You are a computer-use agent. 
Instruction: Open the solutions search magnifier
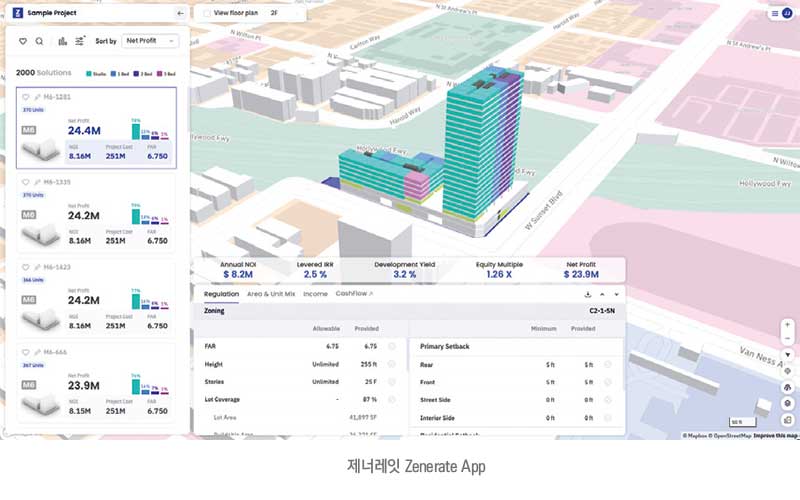pyautogui.click(x=39, y=41)
